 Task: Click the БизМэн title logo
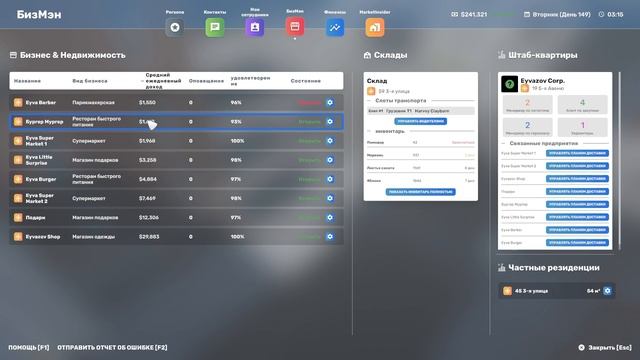click(x=39, y=14)
